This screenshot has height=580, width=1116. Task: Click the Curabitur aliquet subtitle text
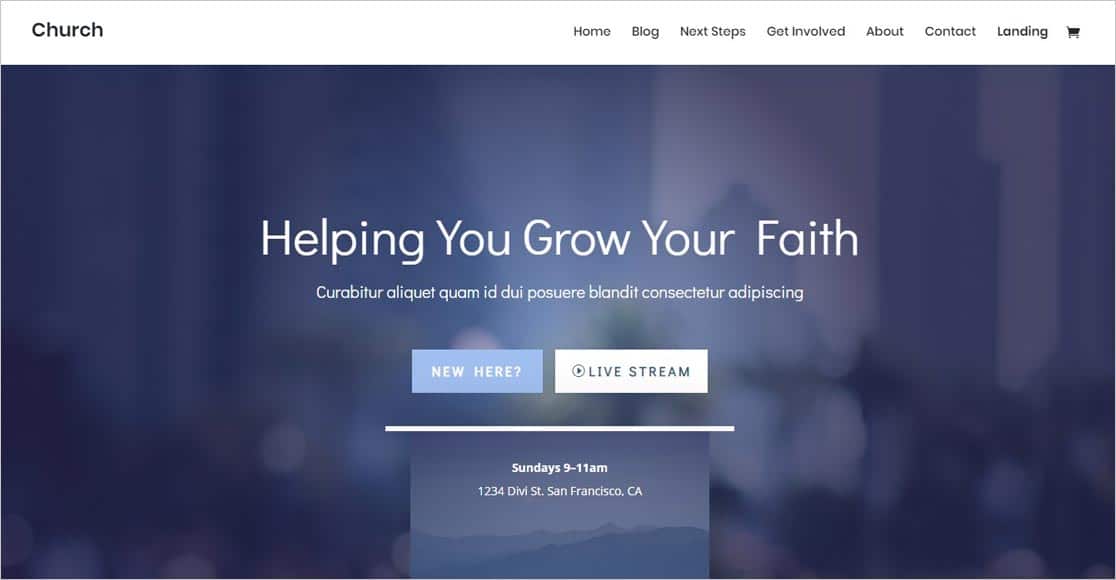point(559,292)
